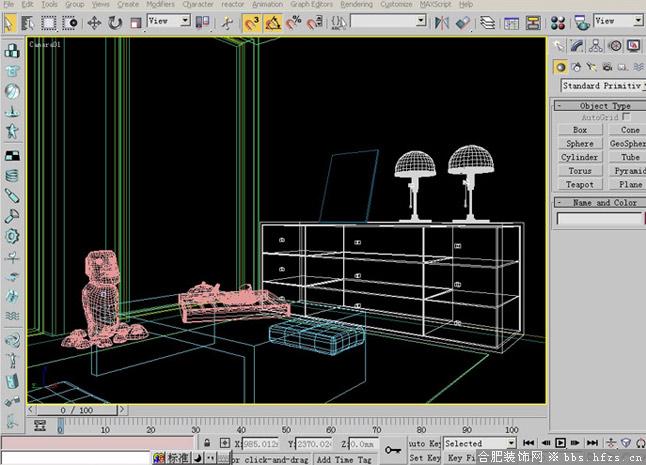Select the Cameras category icon
This screenshot has width=646, height=465.
pyautogui.click(x=607, y=67)
